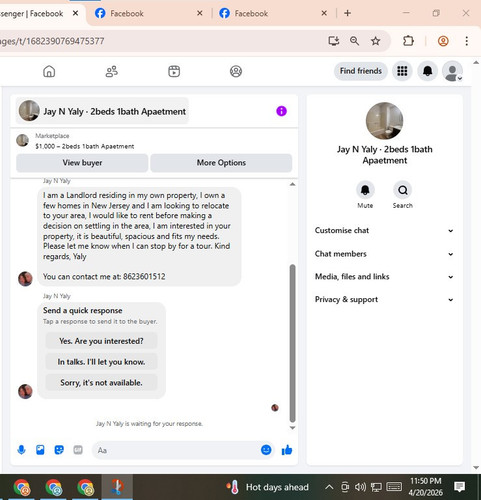
Task: Open the Friends icon in top navigation
Action: [x=112, y=71]
